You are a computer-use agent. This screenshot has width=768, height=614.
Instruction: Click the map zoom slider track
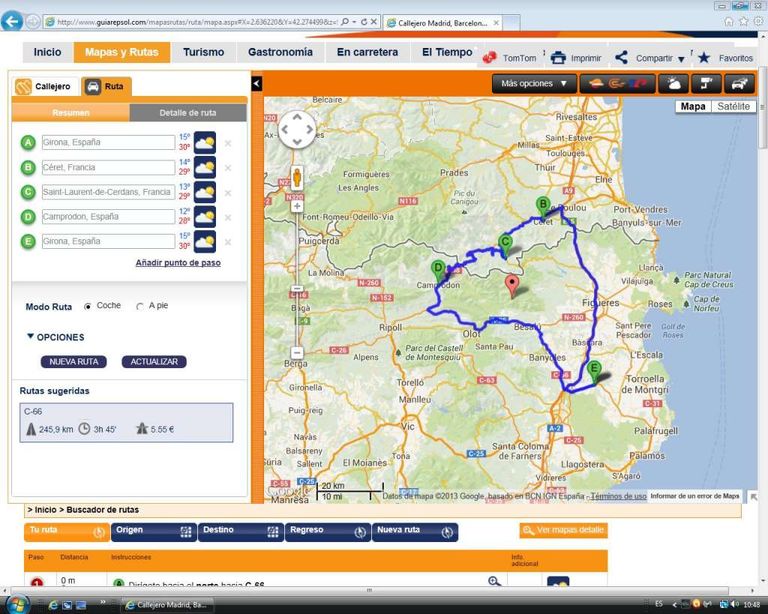click(x=296, y=280)
